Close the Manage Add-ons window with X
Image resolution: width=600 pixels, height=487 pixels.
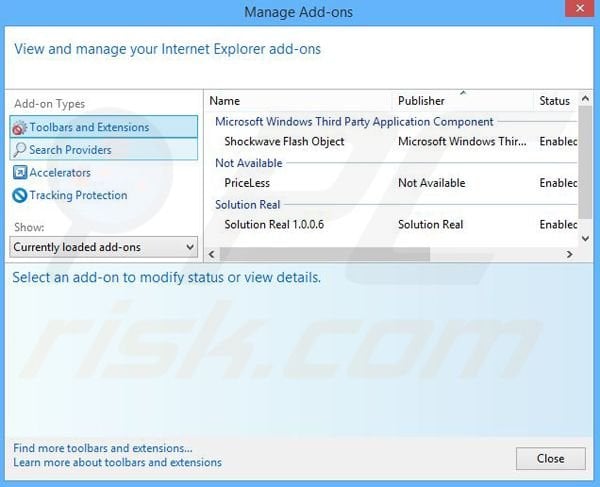point(580,8)
